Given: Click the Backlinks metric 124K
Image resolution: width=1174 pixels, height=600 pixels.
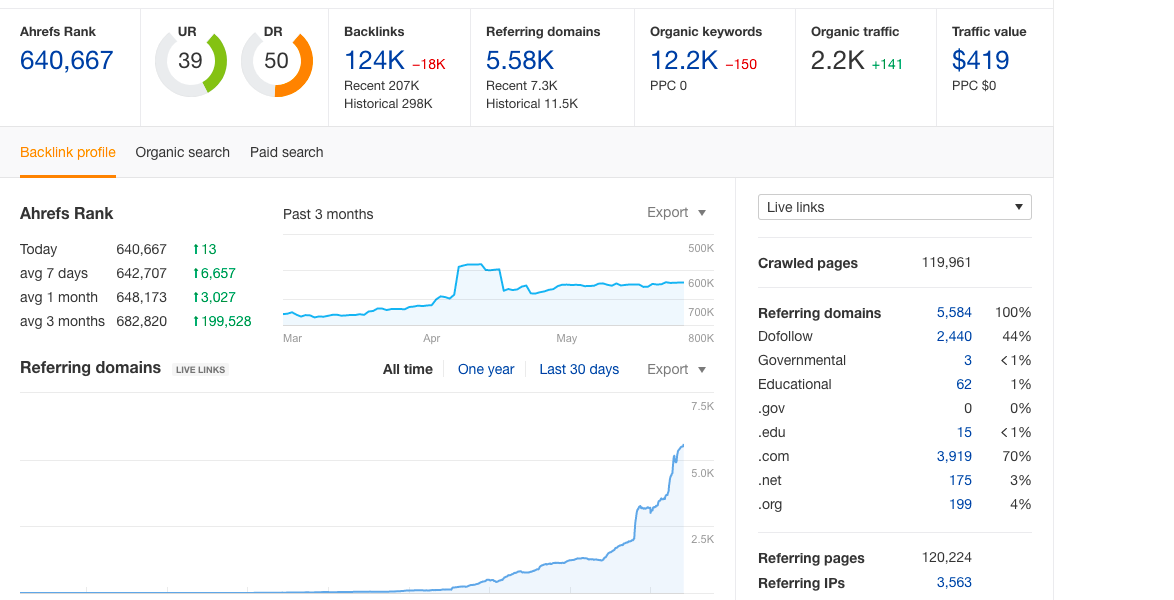Looking at the screenshot, I should coord(374,60).
